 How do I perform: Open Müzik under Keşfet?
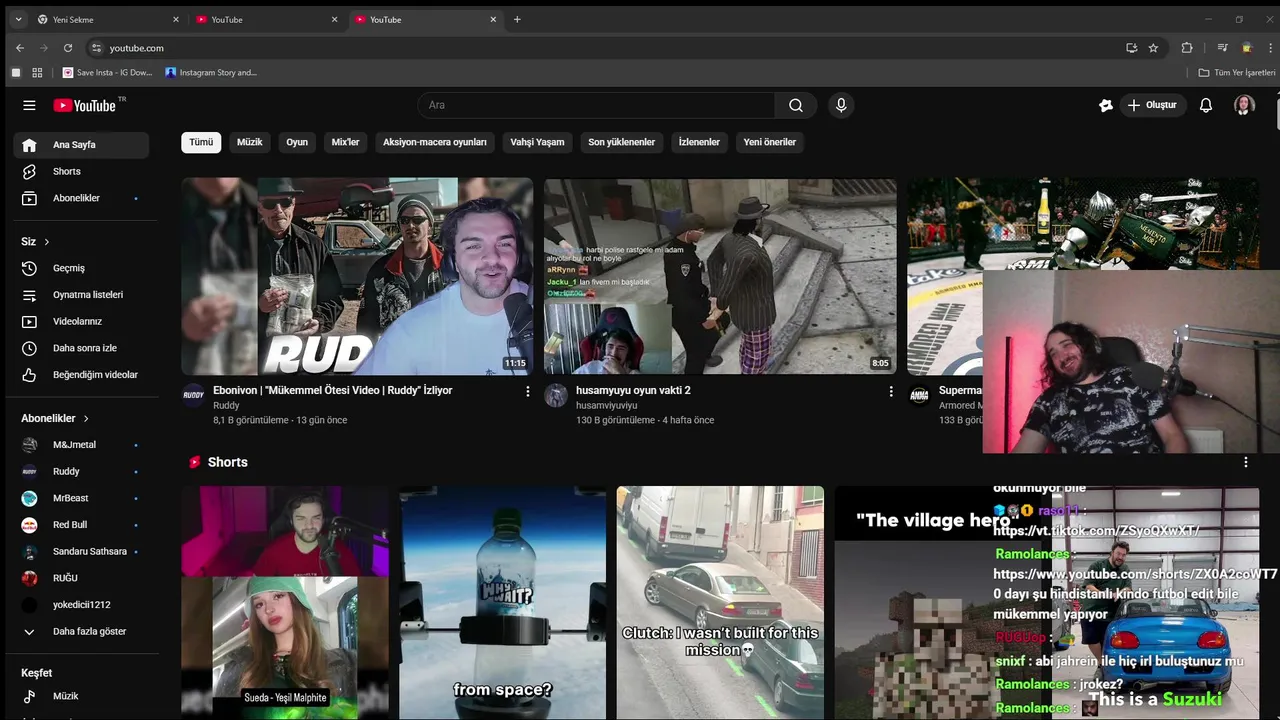81,696
